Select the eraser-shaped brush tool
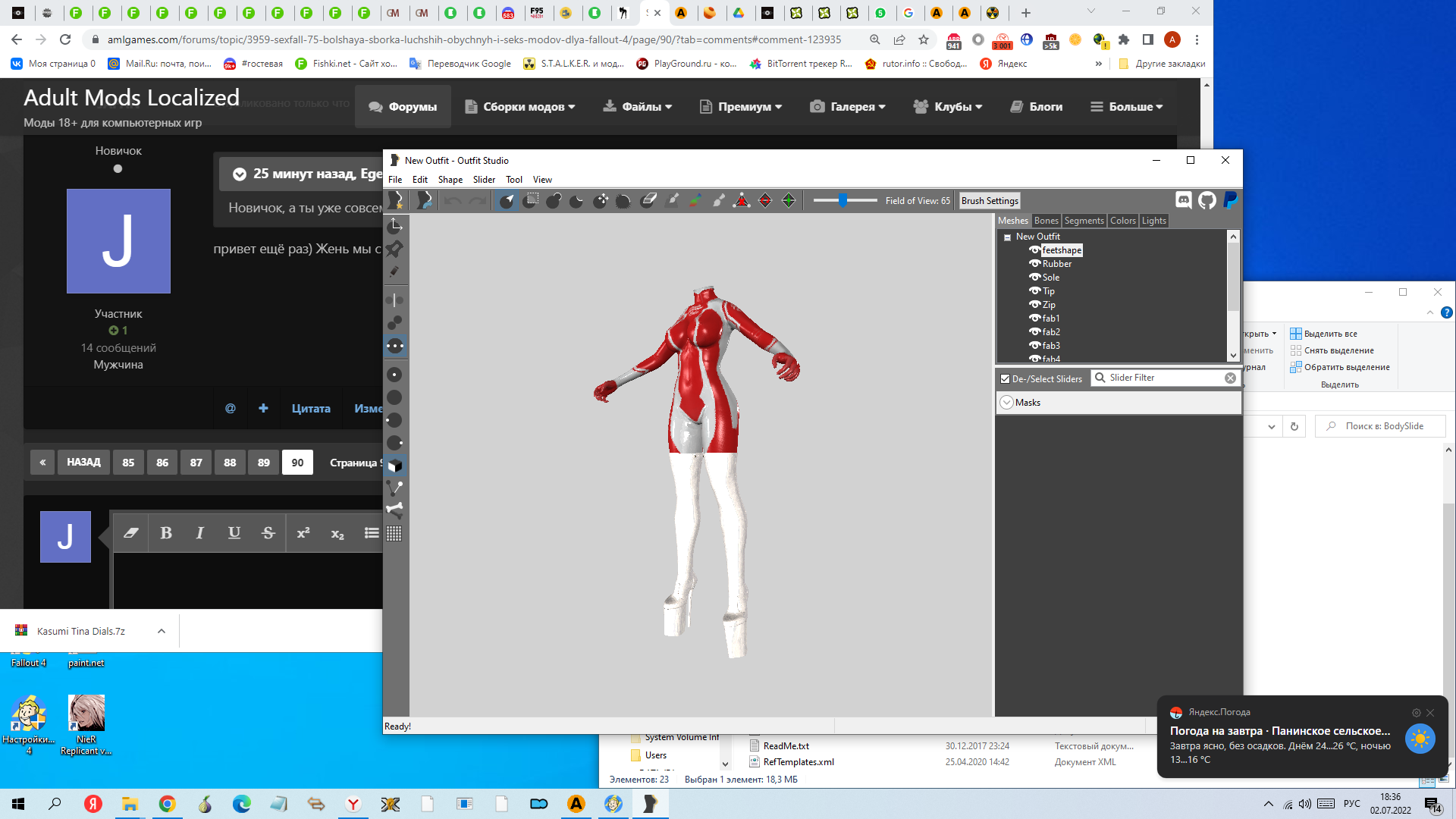1456x819 pixels. pyautogui.click(x=648, y=200)
